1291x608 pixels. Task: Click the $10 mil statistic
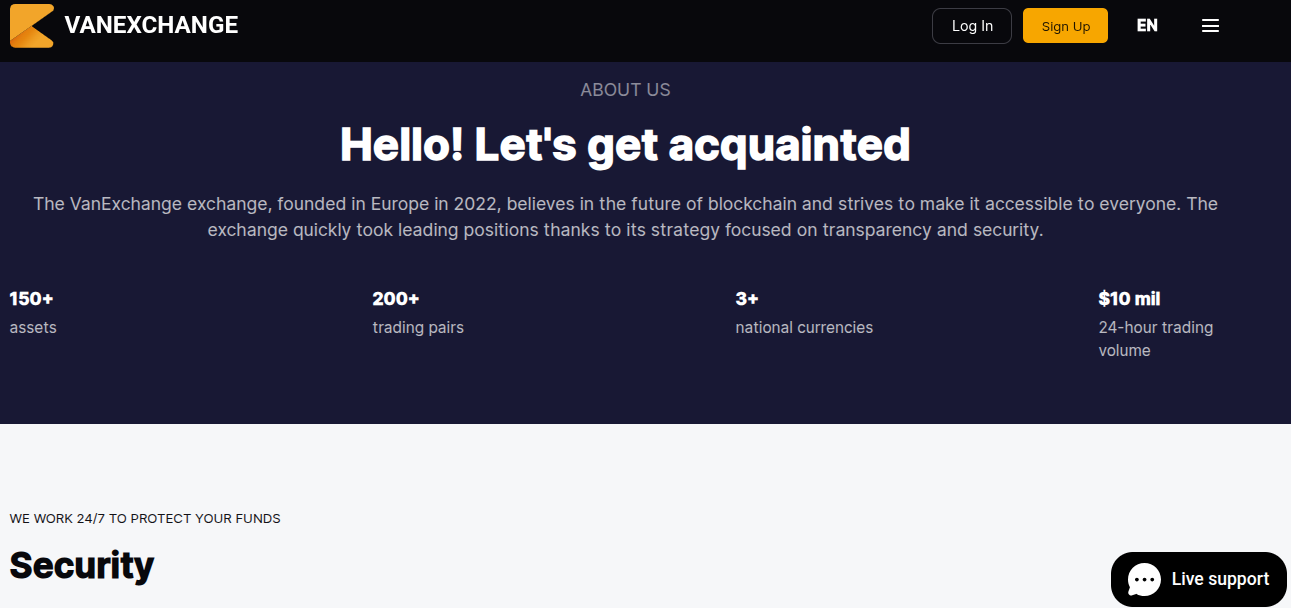pyautogui.click(x=1129, y=298)
